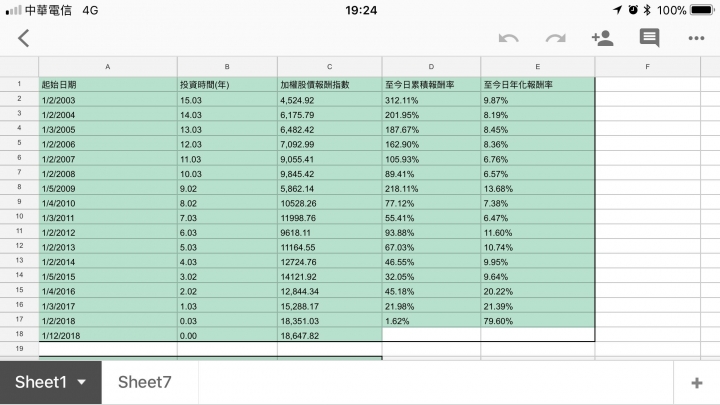The image size is (720, 405).
Task: Open the comments icon
Action: [649, 38]
